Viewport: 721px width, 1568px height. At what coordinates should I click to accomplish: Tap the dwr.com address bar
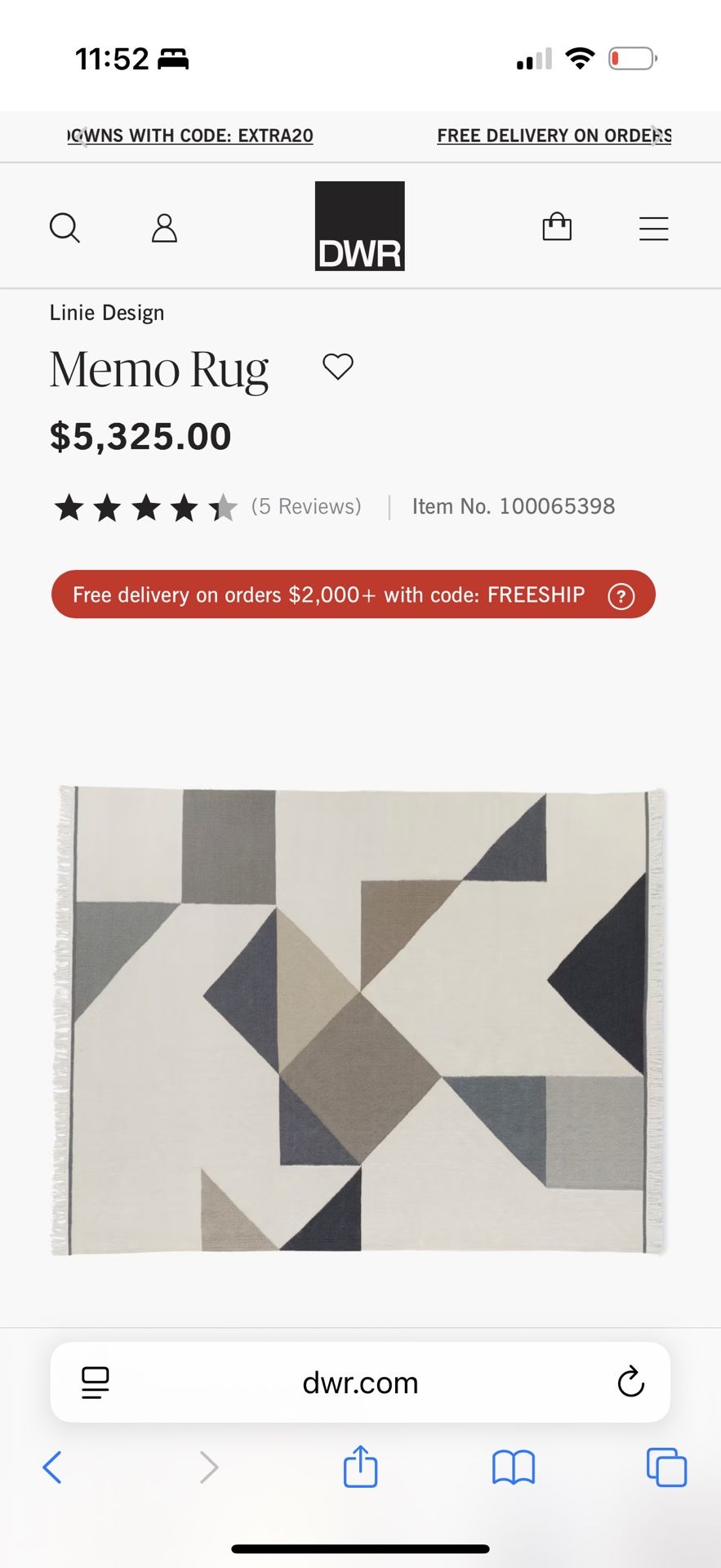[360, 1383]
